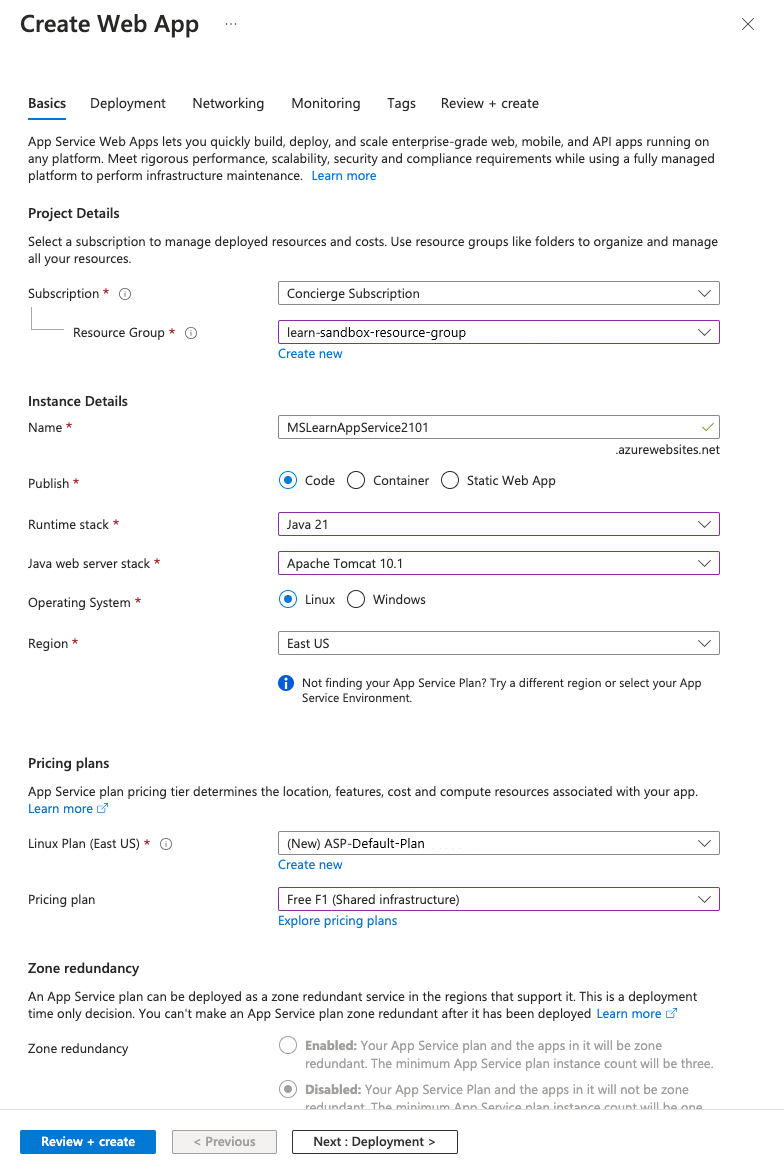
Task: Enable zone redundancy
Action: point(288,1045)
